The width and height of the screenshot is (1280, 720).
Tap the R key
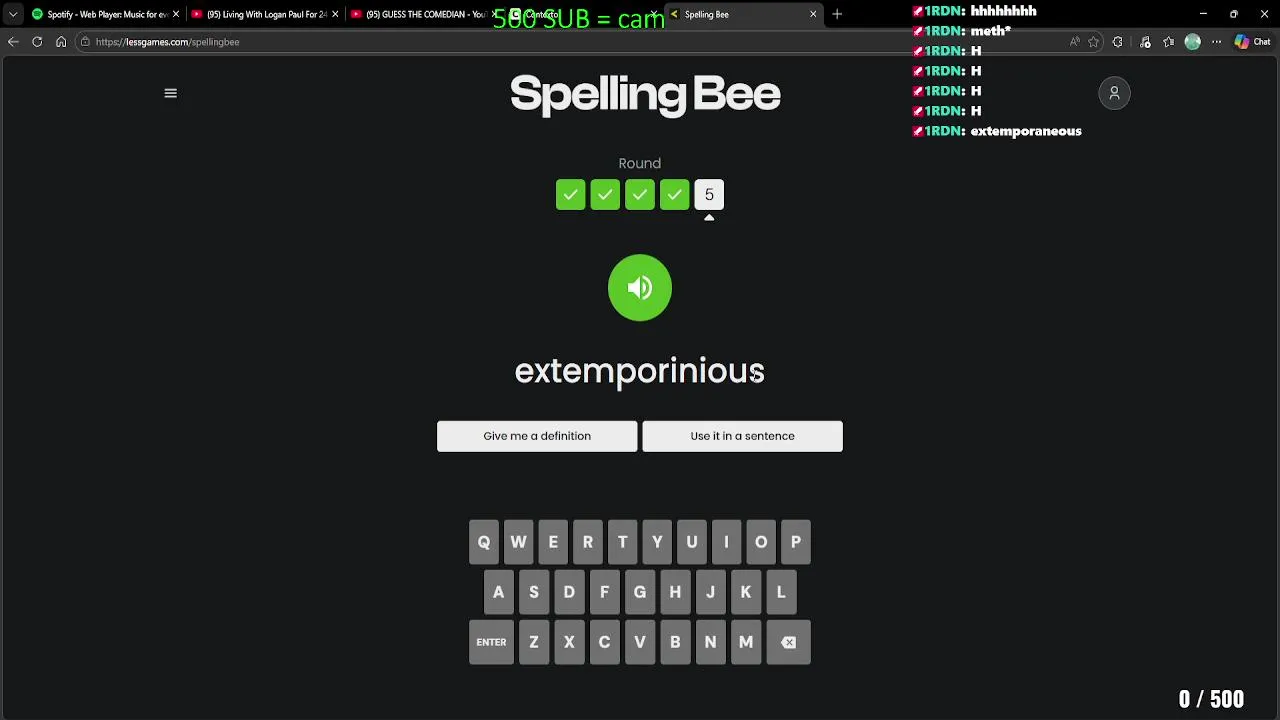coord(588,542)
